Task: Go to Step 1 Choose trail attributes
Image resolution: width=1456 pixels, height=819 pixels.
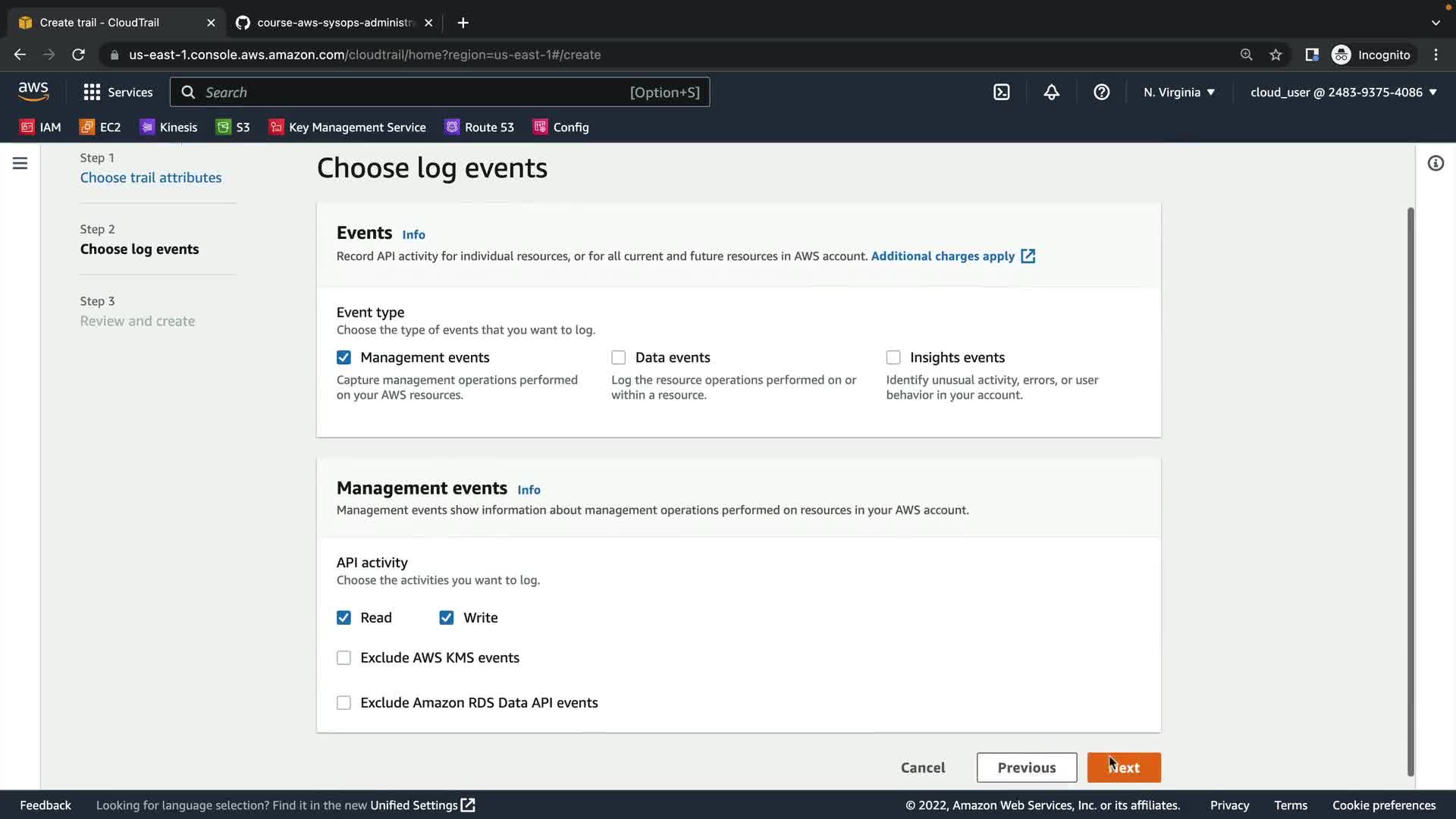Action: [151, 177]
